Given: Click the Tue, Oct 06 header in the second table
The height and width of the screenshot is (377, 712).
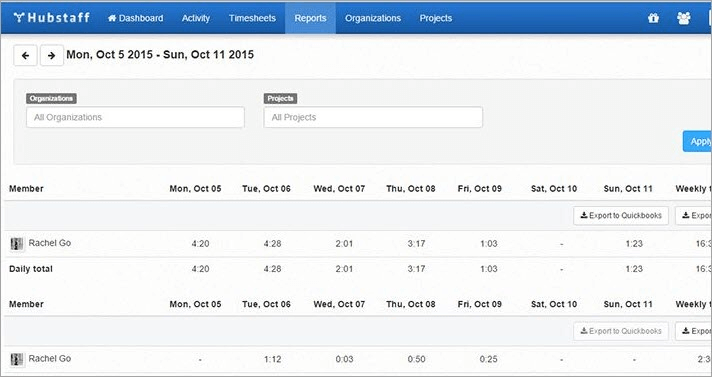Looking at the screenshot, I should [x=266, y=304].
